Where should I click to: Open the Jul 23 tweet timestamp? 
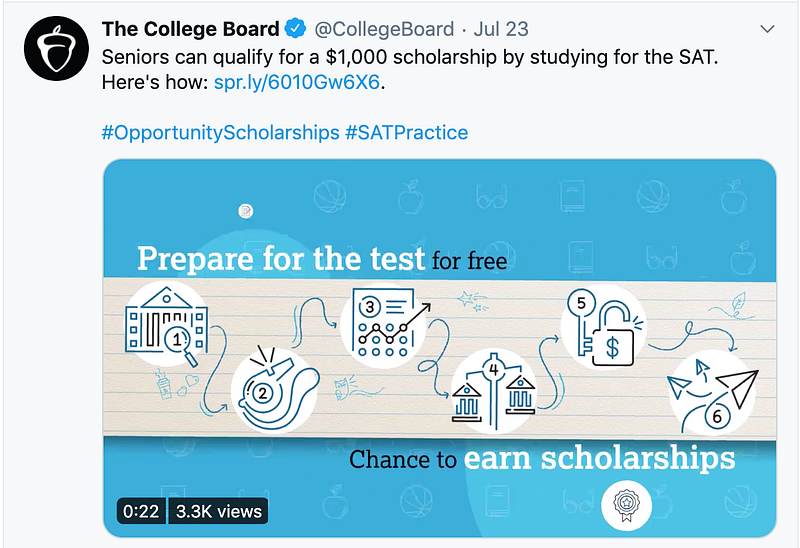pyautogui.click(x=503, y=28)
